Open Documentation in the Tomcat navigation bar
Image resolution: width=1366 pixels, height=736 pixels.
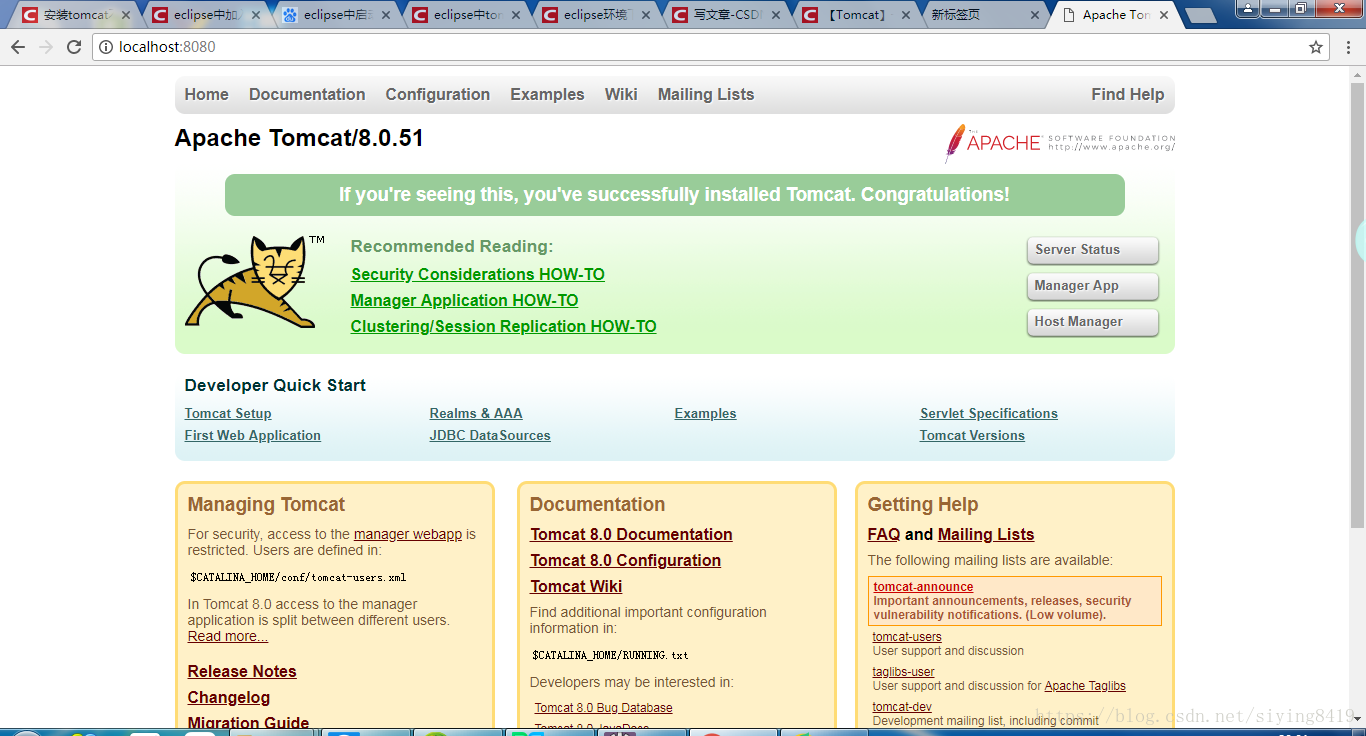(307, 94)
